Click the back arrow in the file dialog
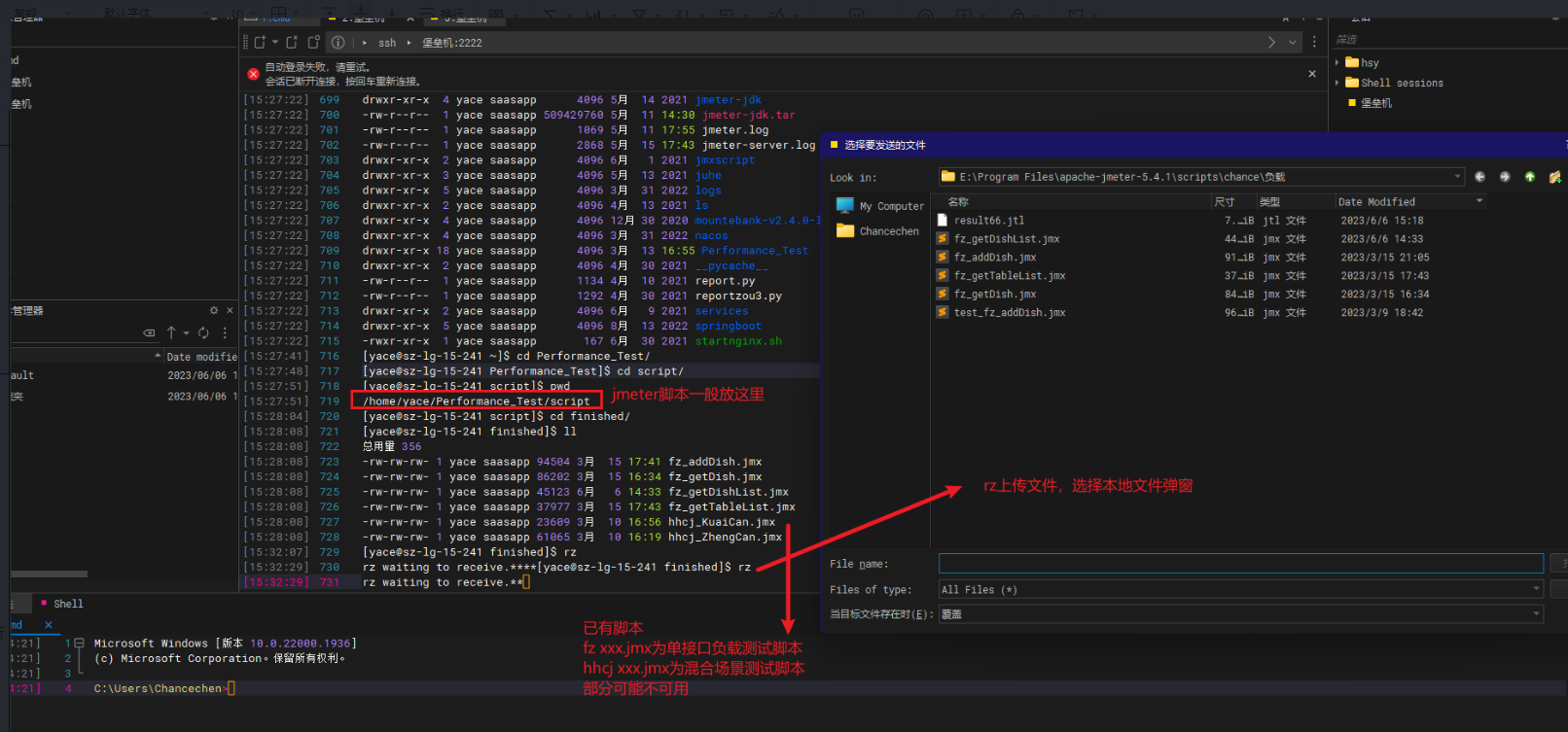Viewport: 1568px width, 732px height. coord(1479,177)
